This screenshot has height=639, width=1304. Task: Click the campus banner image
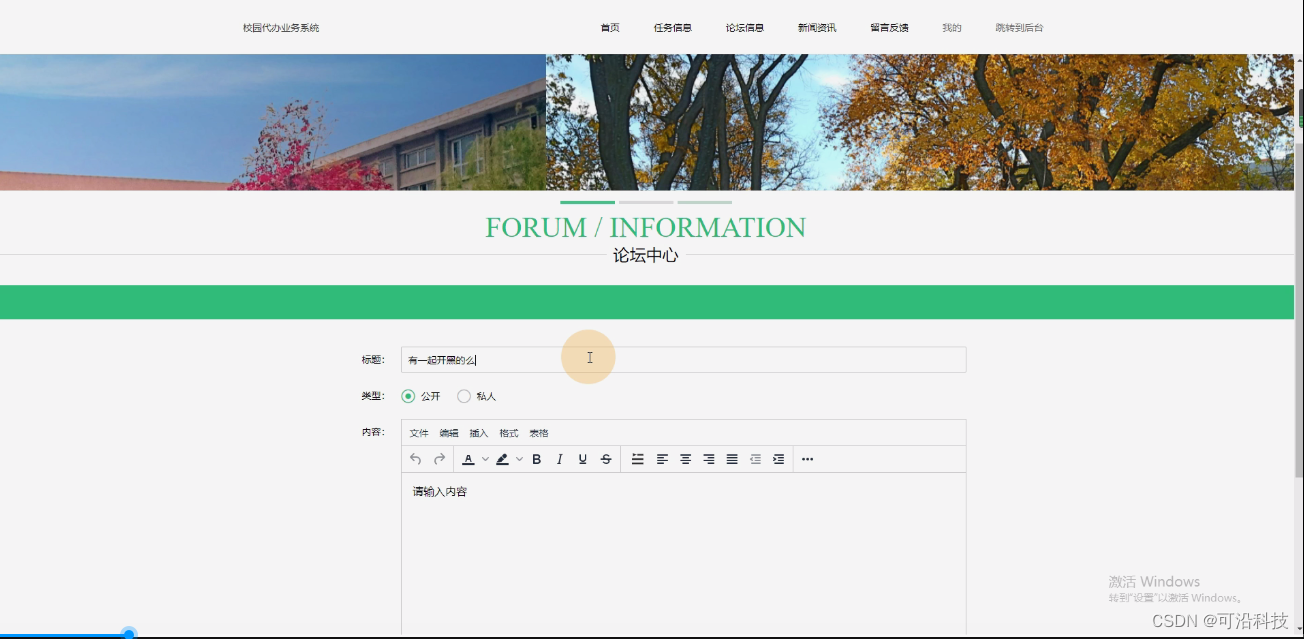[647, 122]
